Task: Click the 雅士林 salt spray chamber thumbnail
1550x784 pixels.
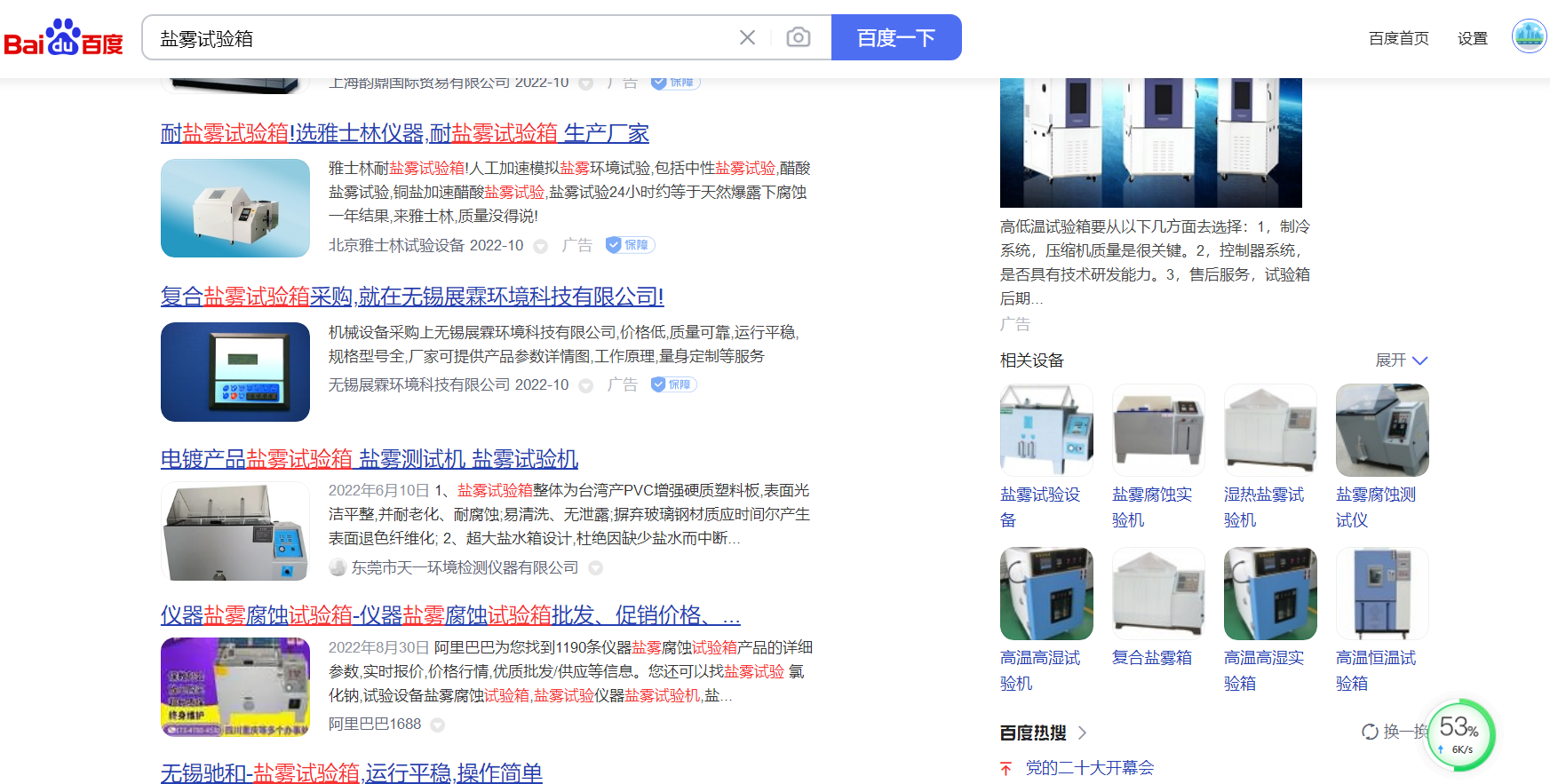Action: pos(235,208)
